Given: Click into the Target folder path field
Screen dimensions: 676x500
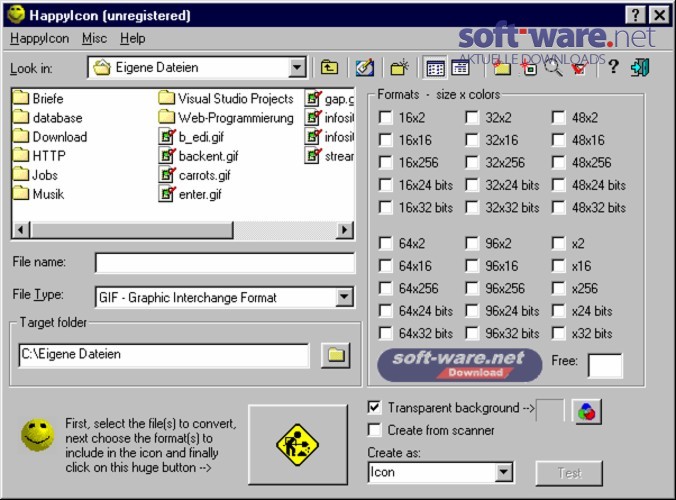Looking at the screenshot, I should tap(164, 355).
